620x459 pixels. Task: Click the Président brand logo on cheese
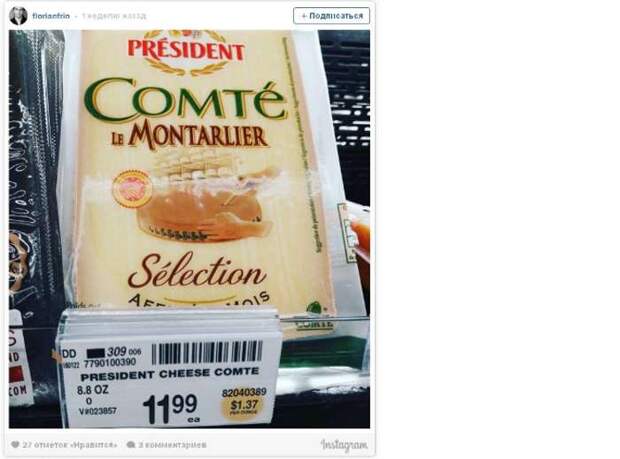[186, 52]
